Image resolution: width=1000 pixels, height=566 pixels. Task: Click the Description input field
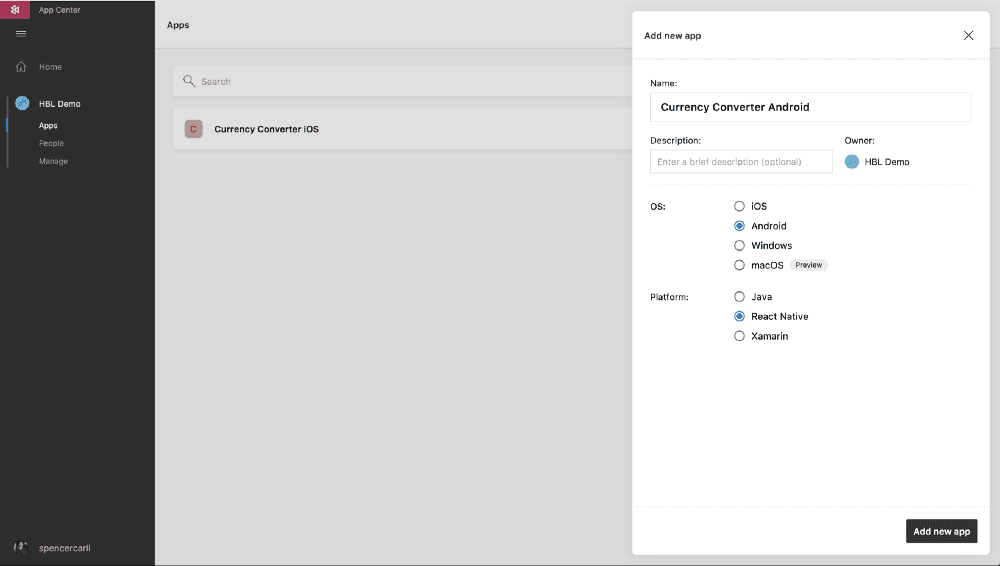[x=741, y=162]
